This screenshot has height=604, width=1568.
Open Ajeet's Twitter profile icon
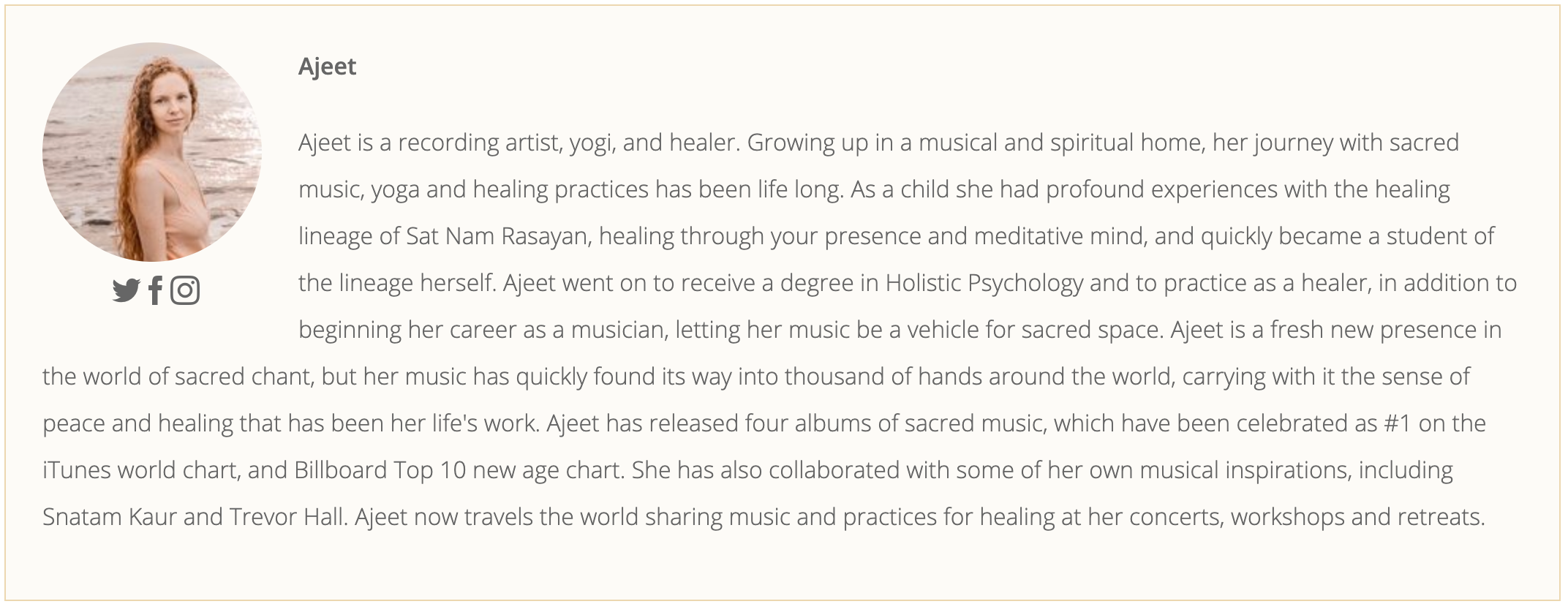(x=126, y=290)
